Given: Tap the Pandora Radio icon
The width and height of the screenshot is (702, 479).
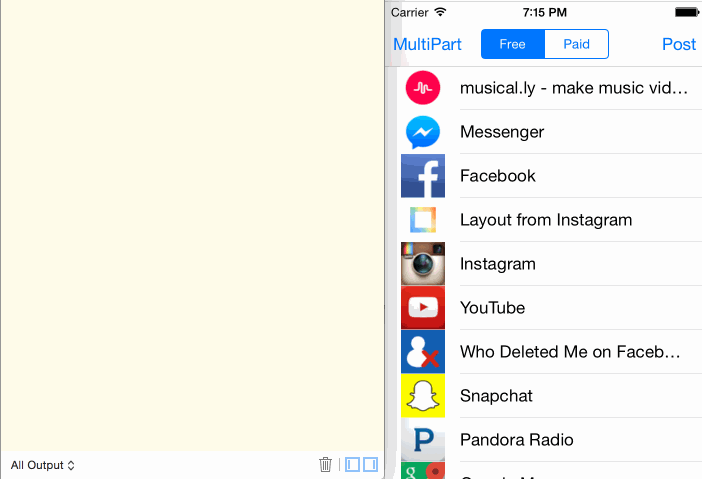Looking at the screenshot, I should [423, 440].
